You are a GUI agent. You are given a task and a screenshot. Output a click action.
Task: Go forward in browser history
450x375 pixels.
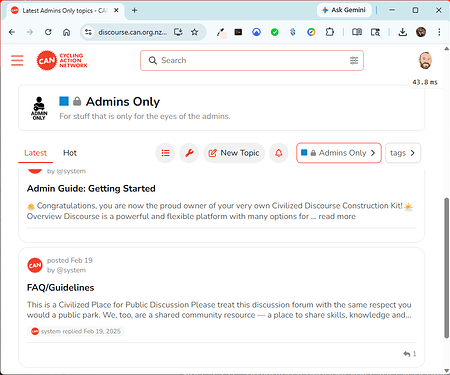tap(30, 32)
